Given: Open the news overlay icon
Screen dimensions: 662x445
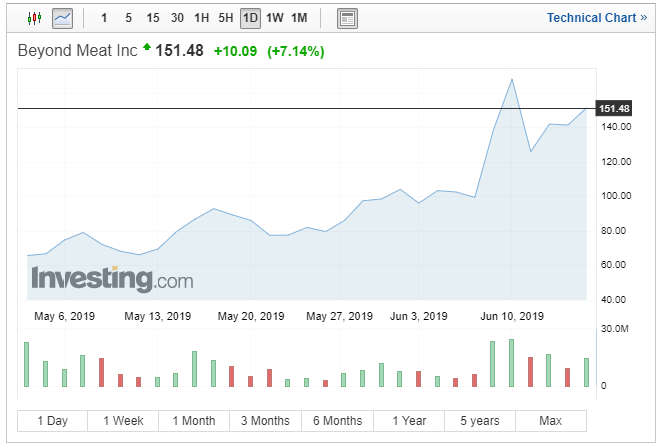Looking at the screenshot, I should 347,19.
